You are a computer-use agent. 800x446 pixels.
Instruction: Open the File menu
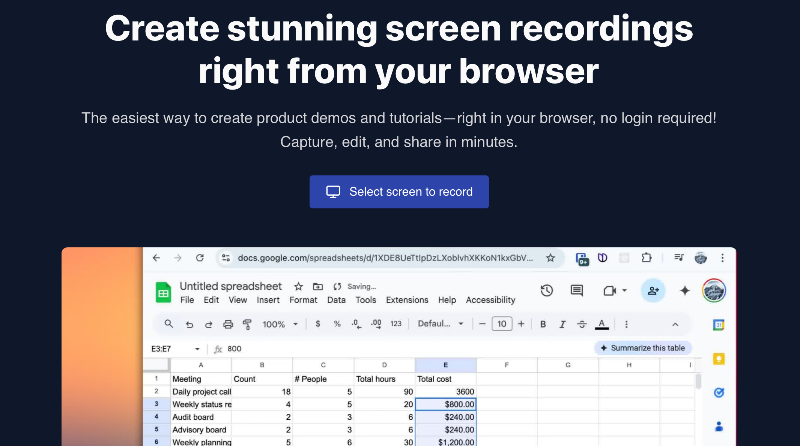coord(187,300)
